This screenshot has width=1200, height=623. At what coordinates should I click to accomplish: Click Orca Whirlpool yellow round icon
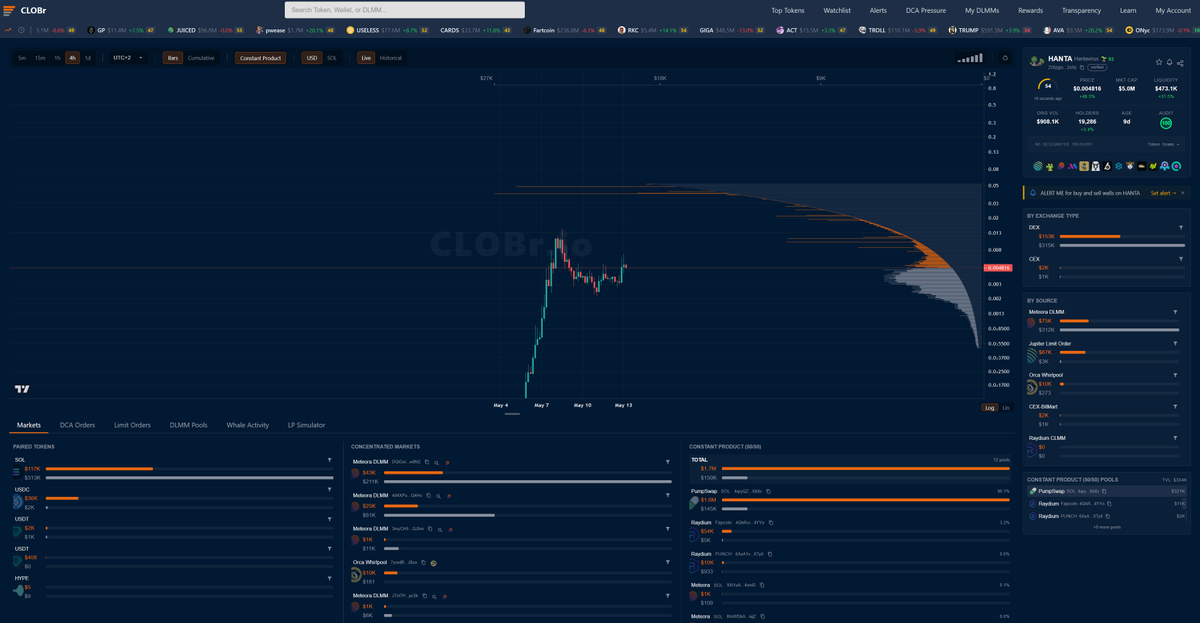(434, 562)
